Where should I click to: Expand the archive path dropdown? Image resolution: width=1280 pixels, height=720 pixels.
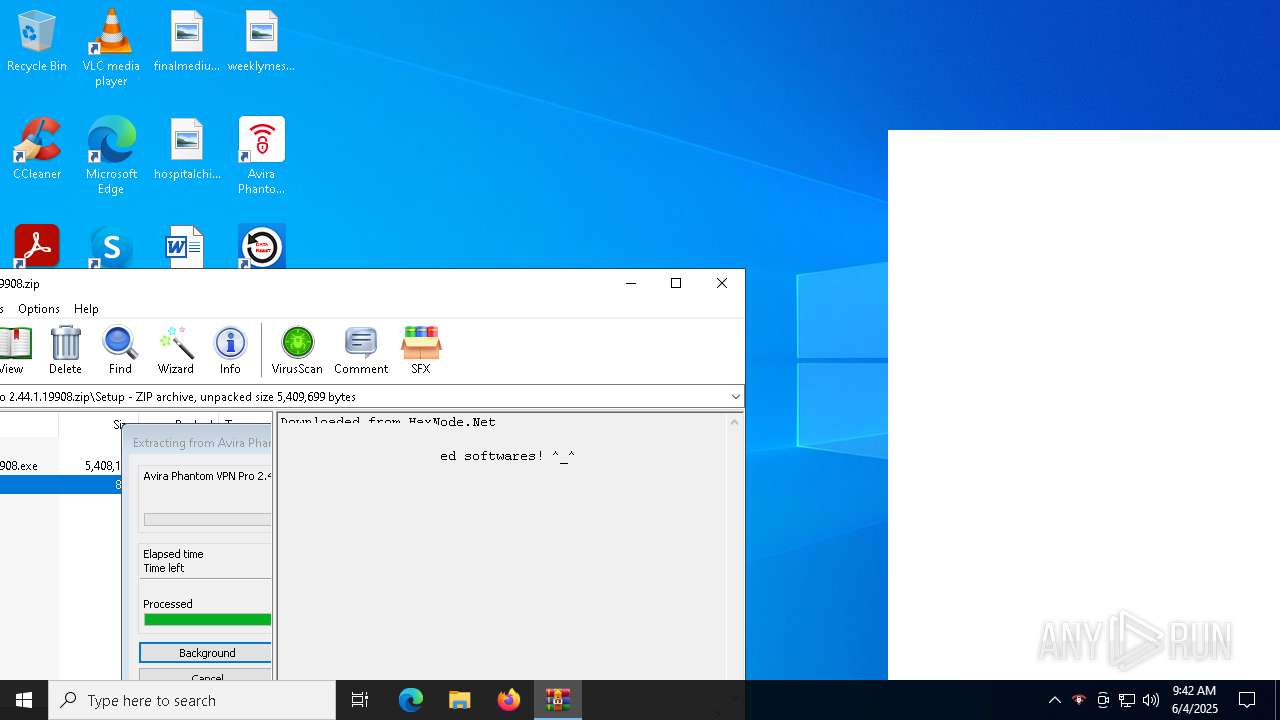(735, 397)
